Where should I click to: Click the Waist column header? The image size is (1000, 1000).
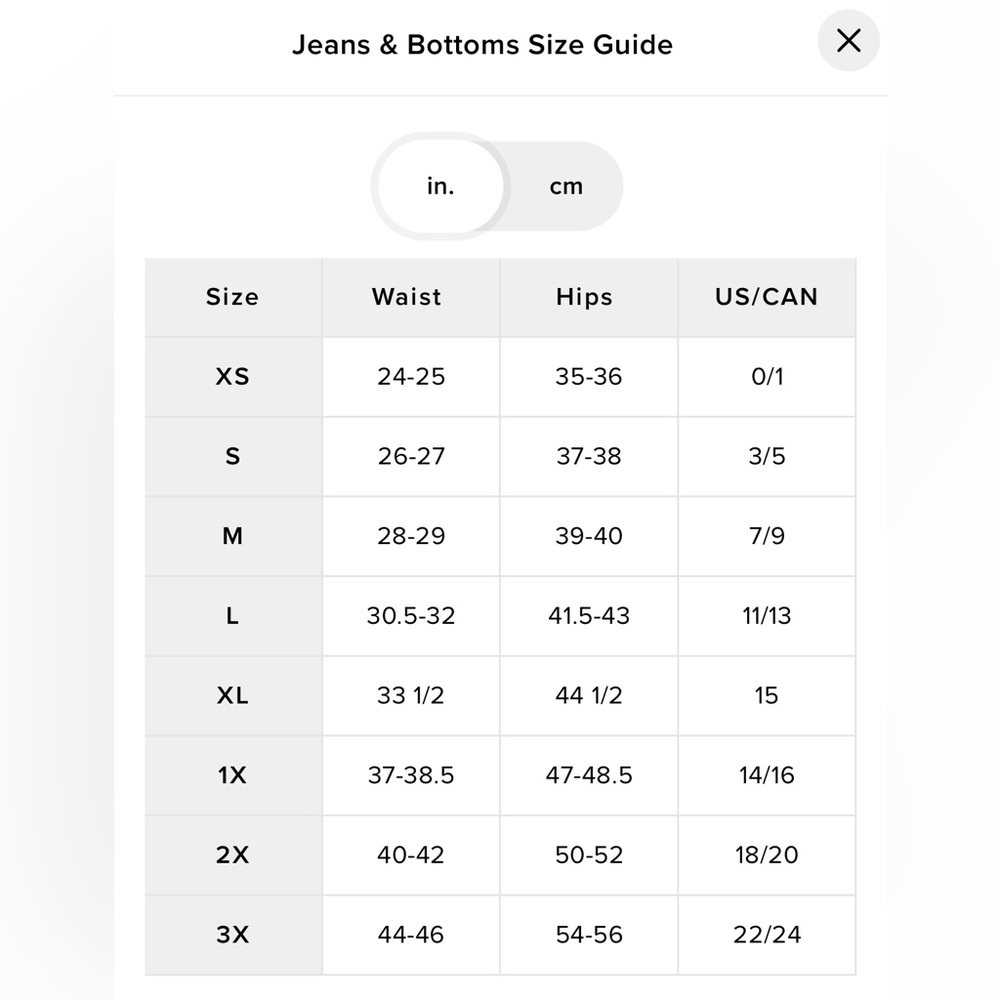[x=411, y=297]
